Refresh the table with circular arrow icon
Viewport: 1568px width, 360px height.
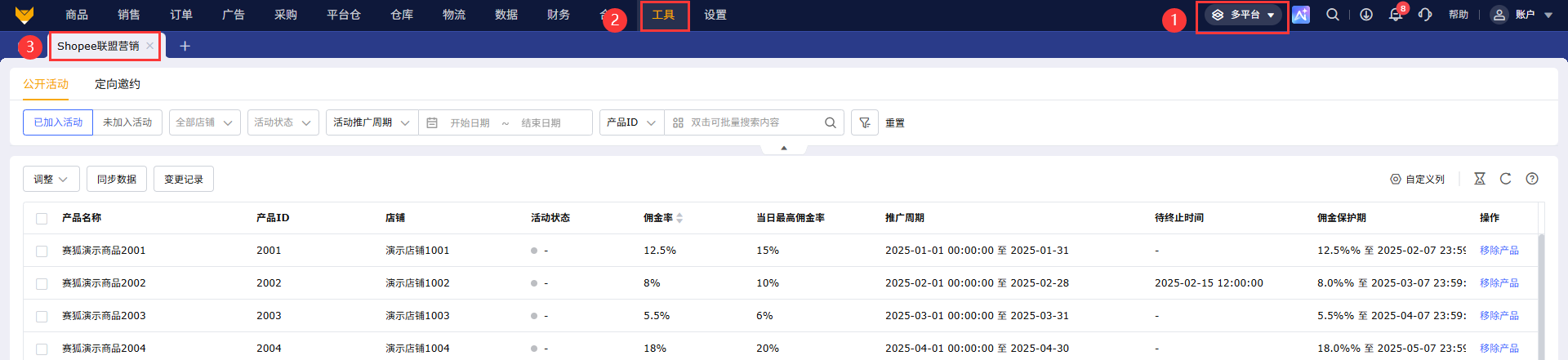tap(1506, 179)
